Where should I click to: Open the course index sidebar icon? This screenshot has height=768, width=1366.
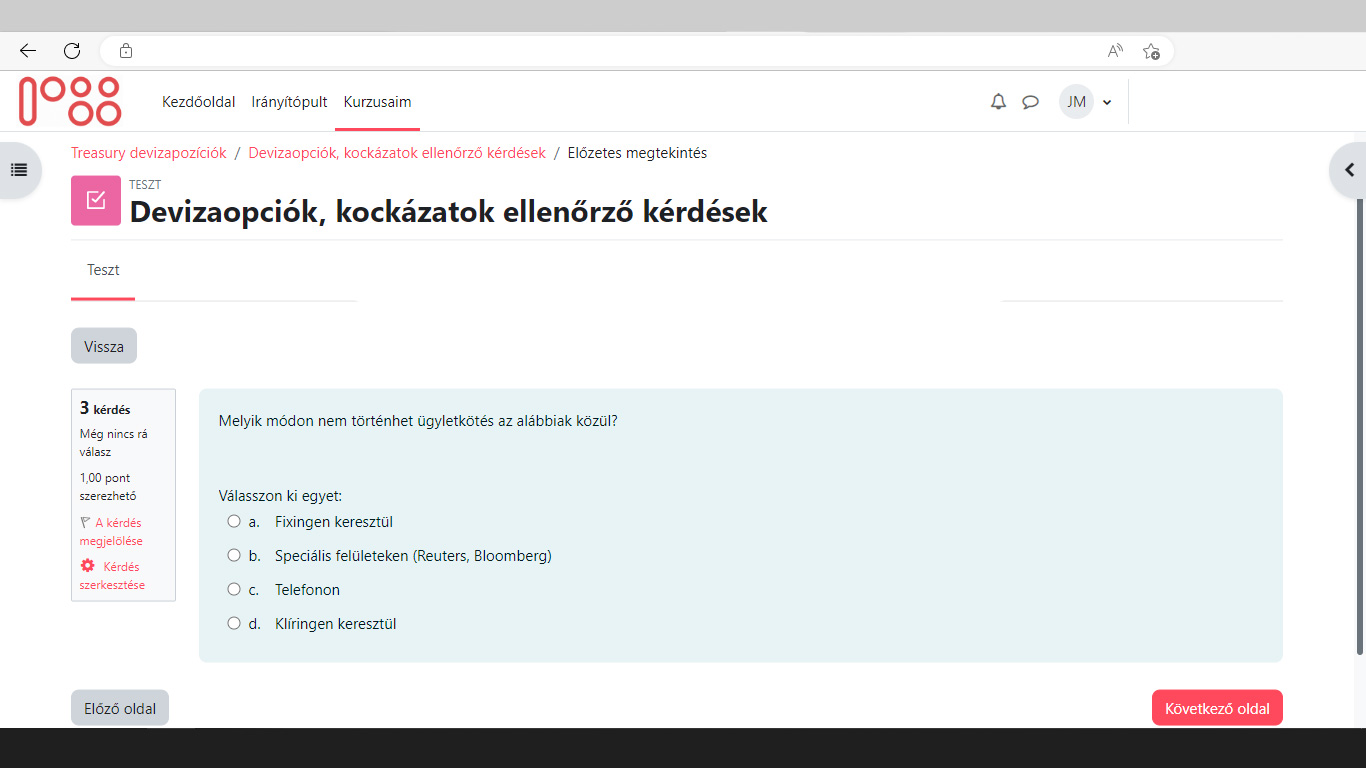[18, 170]
